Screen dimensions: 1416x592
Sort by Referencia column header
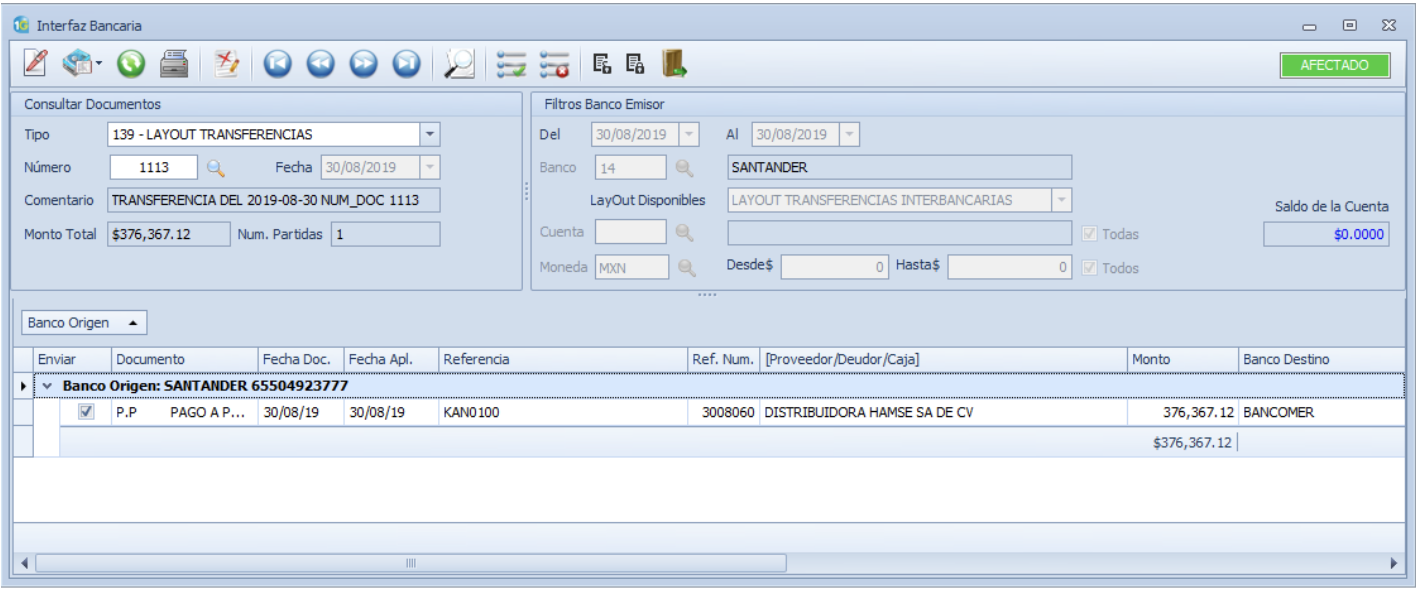[562, 359]
